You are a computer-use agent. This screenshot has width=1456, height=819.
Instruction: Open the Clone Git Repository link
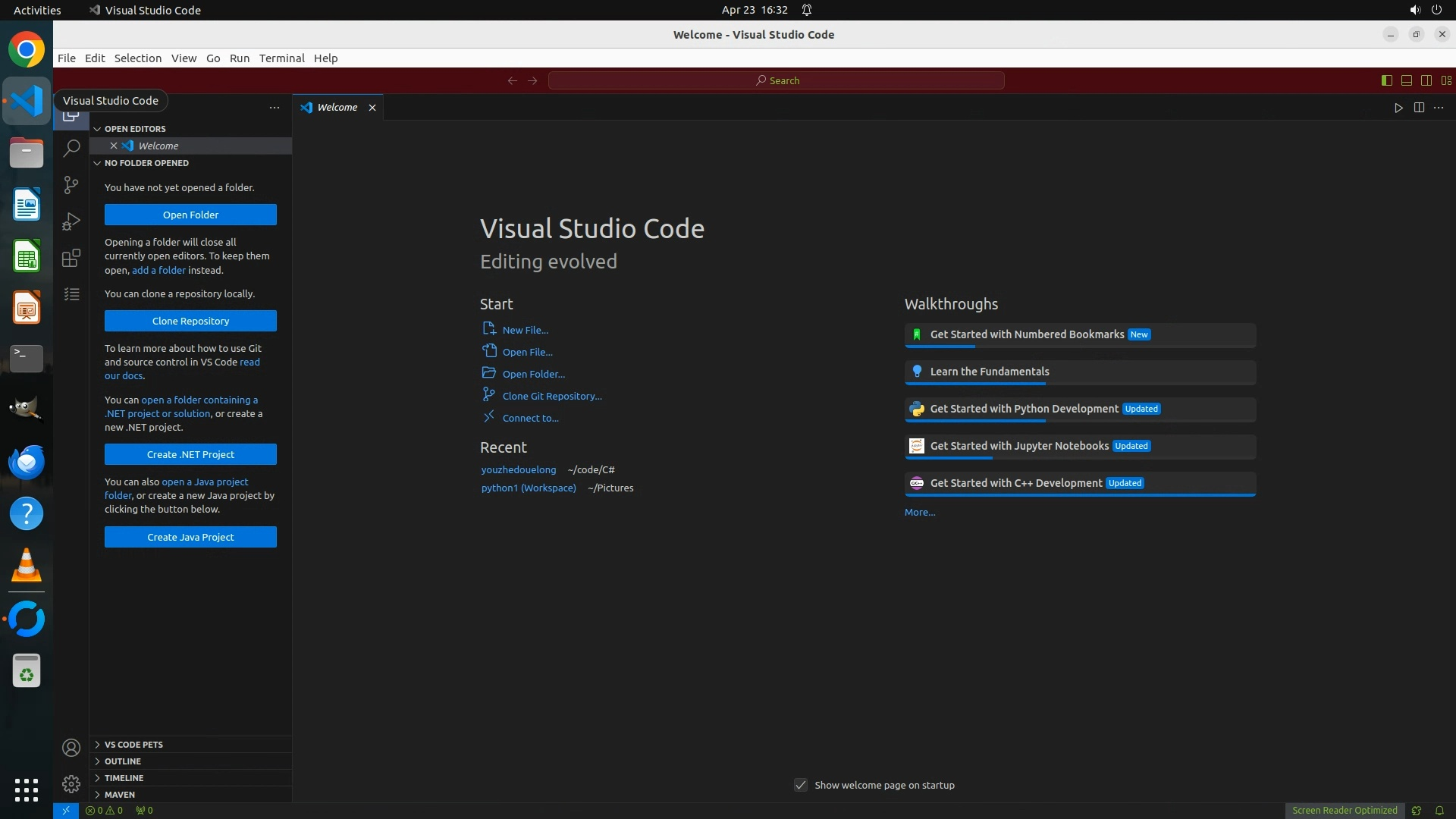coord(551,396)
